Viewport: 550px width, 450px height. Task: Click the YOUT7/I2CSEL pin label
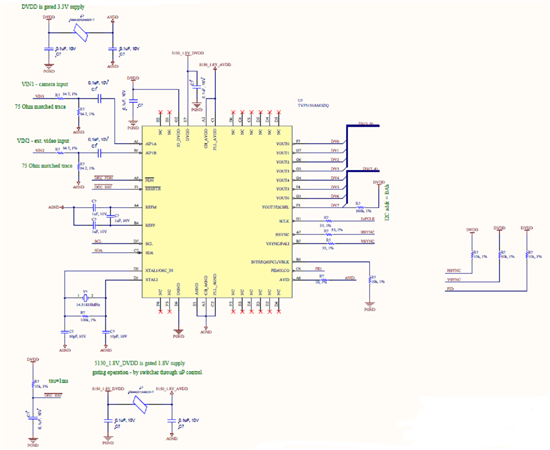(x=276, y=207)
